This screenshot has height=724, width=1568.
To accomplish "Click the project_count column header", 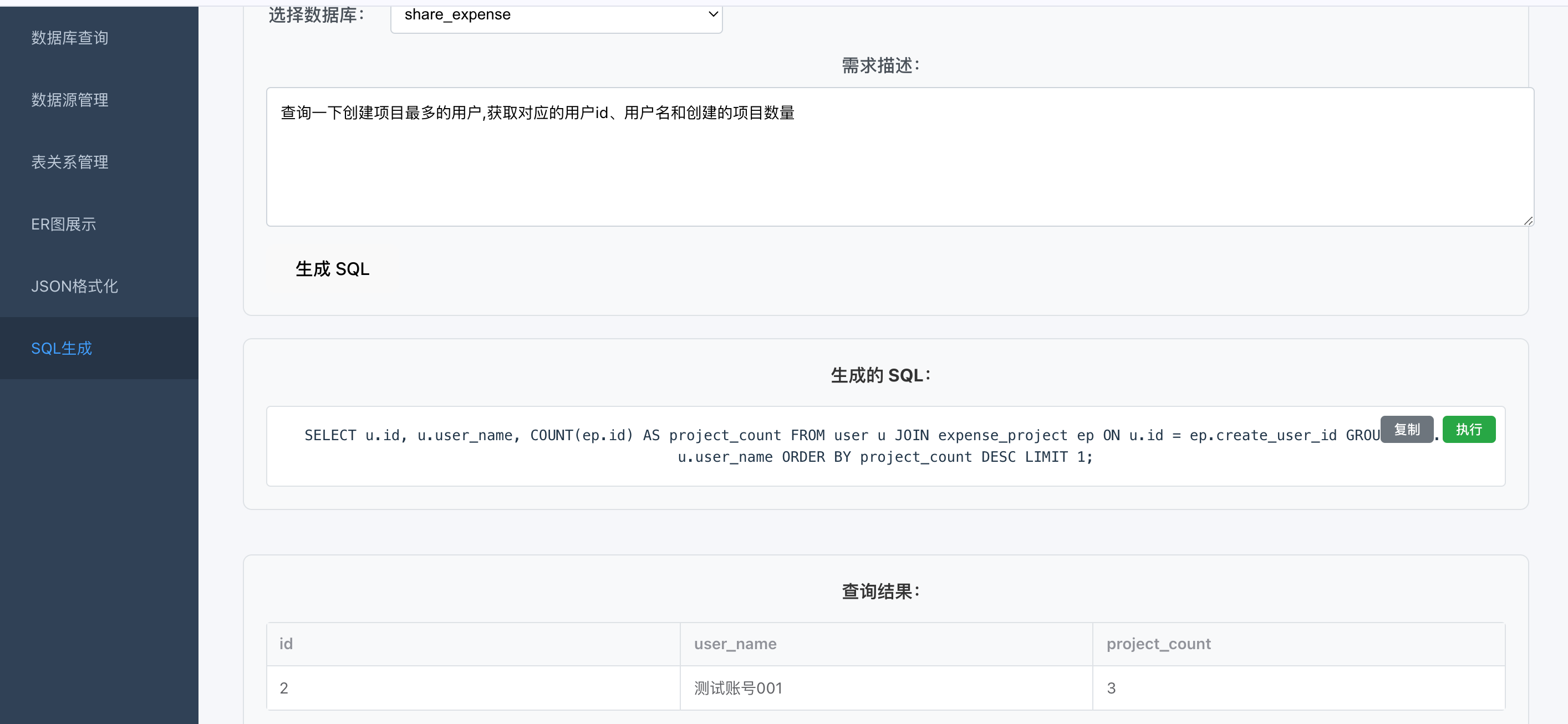I will [x=1158, y=644].
